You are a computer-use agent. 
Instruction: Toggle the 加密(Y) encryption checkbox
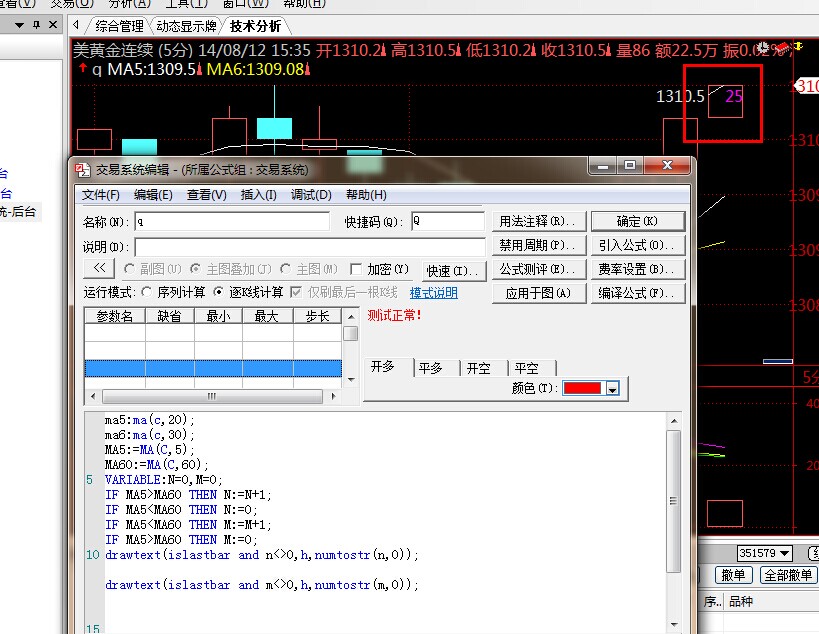point(356,269)
